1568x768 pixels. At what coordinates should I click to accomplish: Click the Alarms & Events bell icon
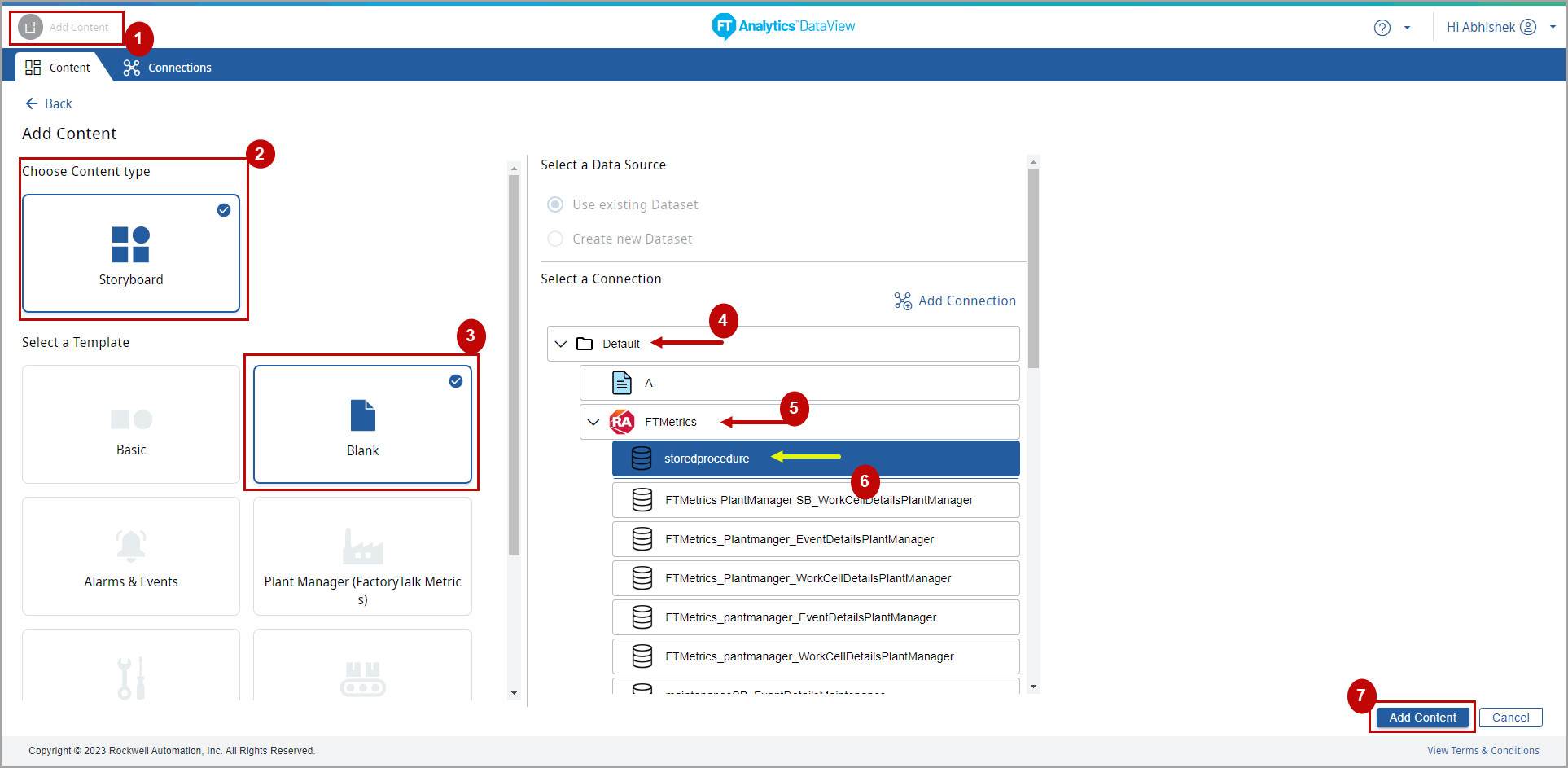pyautogui.click(x=131, y=546)
